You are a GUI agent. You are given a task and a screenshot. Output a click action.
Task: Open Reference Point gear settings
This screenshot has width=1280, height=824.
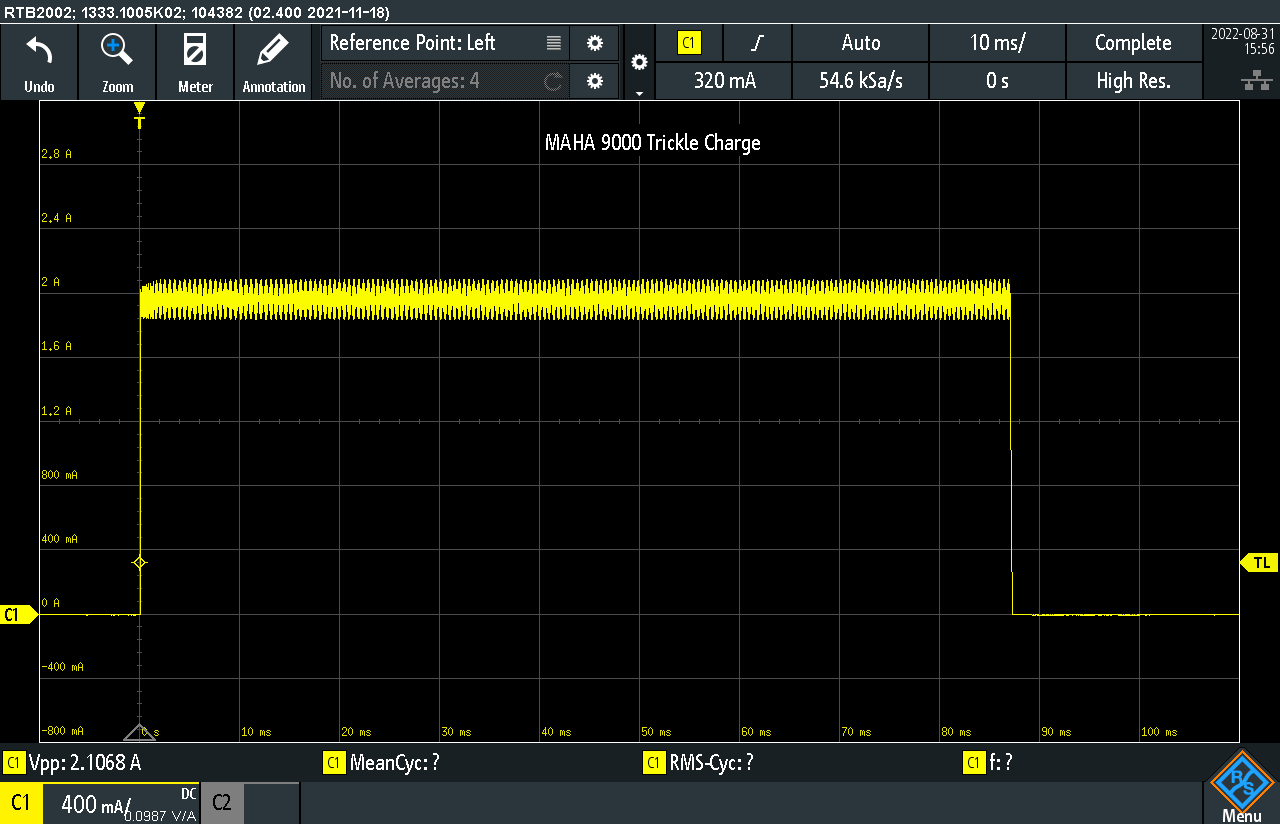[595, 43]
